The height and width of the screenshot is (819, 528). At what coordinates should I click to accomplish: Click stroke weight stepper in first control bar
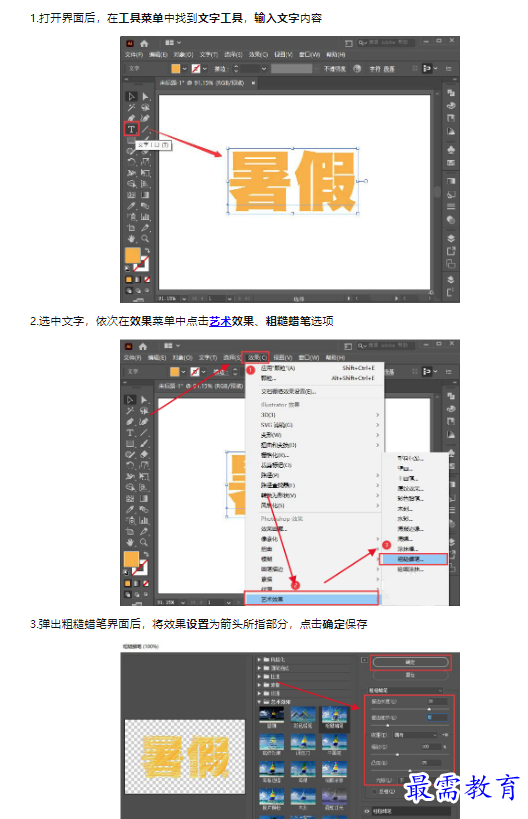pos(236,68)
